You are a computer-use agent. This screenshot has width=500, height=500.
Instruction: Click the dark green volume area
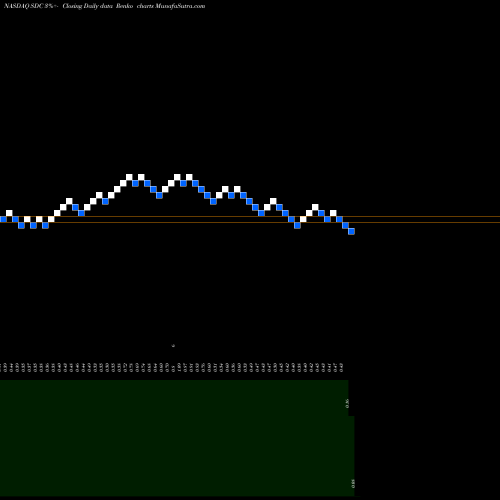pyautogui.click(x=177, y=438)
